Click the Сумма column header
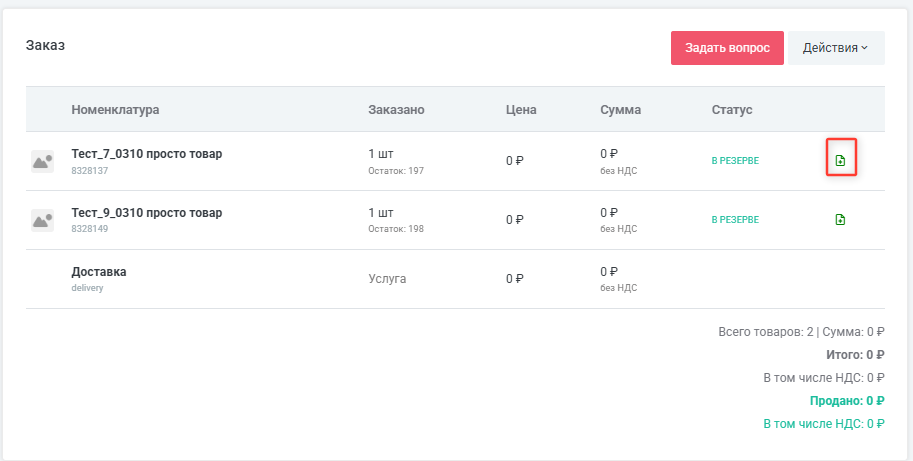 point(620,110)
